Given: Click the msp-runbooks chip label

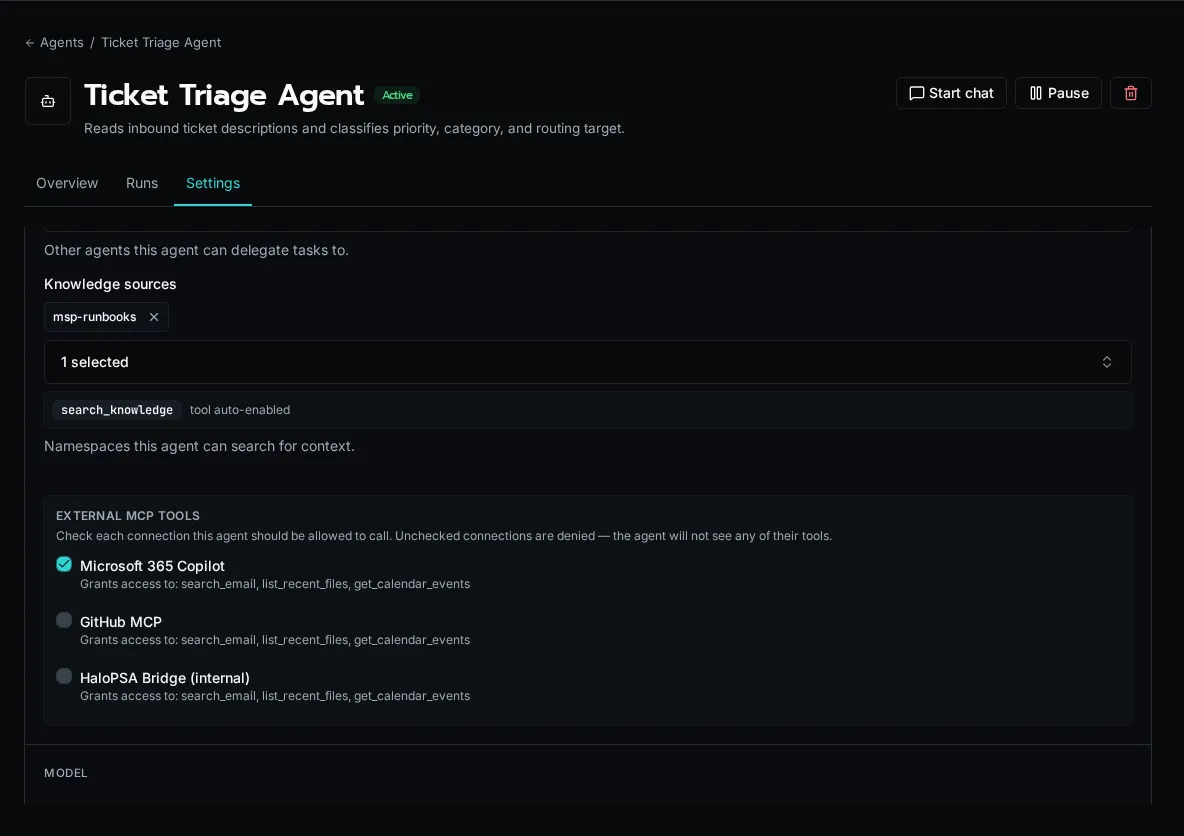Looking at the screenshot, I should 94,317.
